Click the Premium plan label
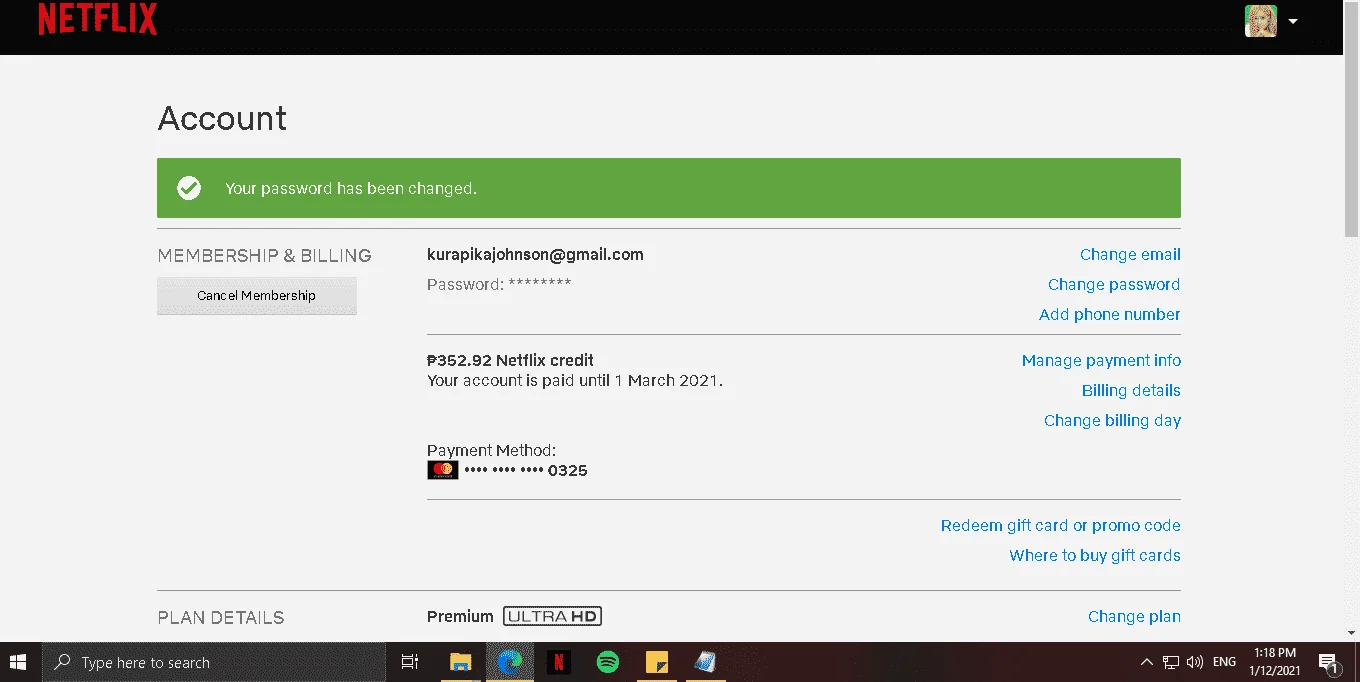 (460, 617)
